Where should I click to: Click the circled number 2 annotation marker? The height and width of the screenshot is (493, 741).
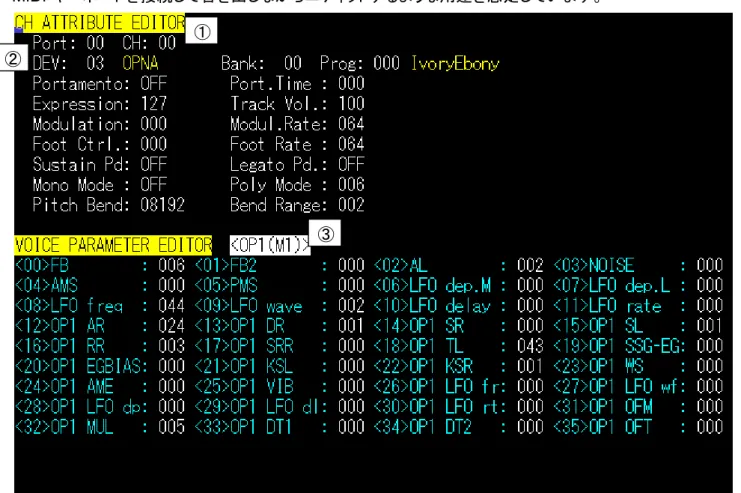pyautogui.click(x=13, y=59)
